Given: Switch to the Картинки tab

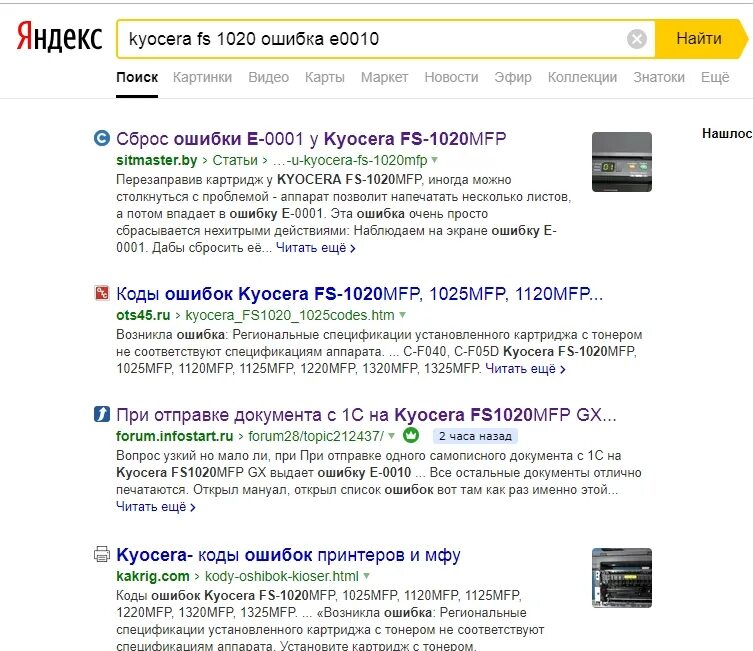Looking at the screenshot, I should pyautogui.click(x=202, y=77).
